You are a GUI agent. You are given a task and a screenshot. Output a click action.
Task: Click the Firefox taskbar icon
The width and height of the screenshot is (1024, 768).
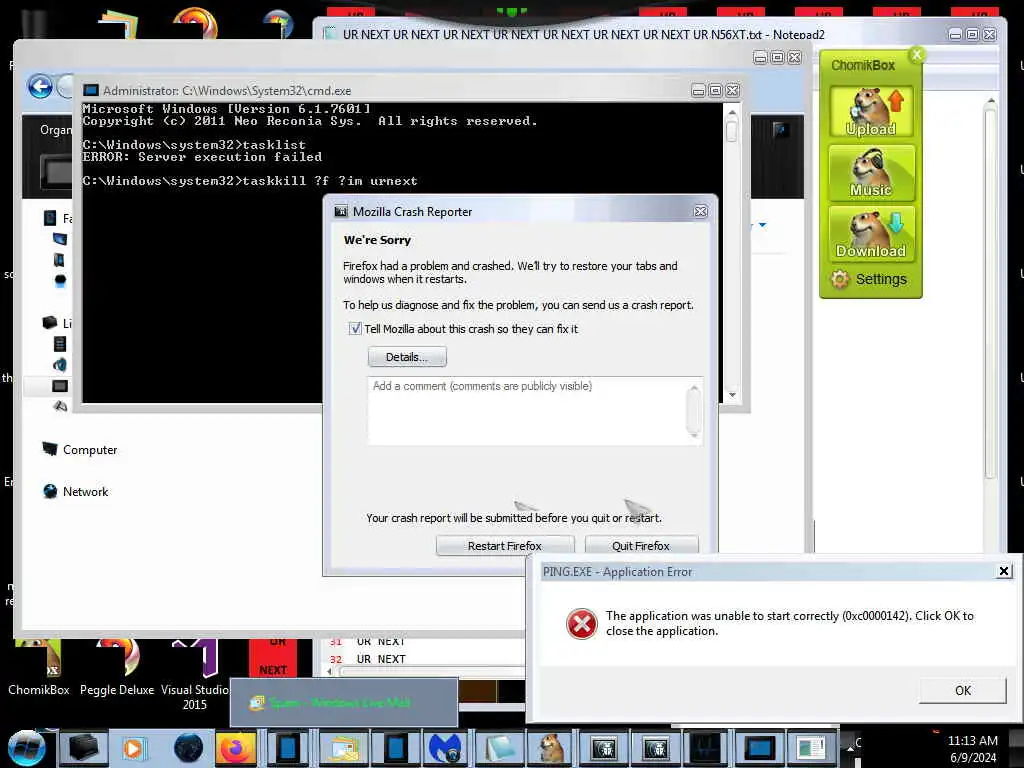coord(236,748)
